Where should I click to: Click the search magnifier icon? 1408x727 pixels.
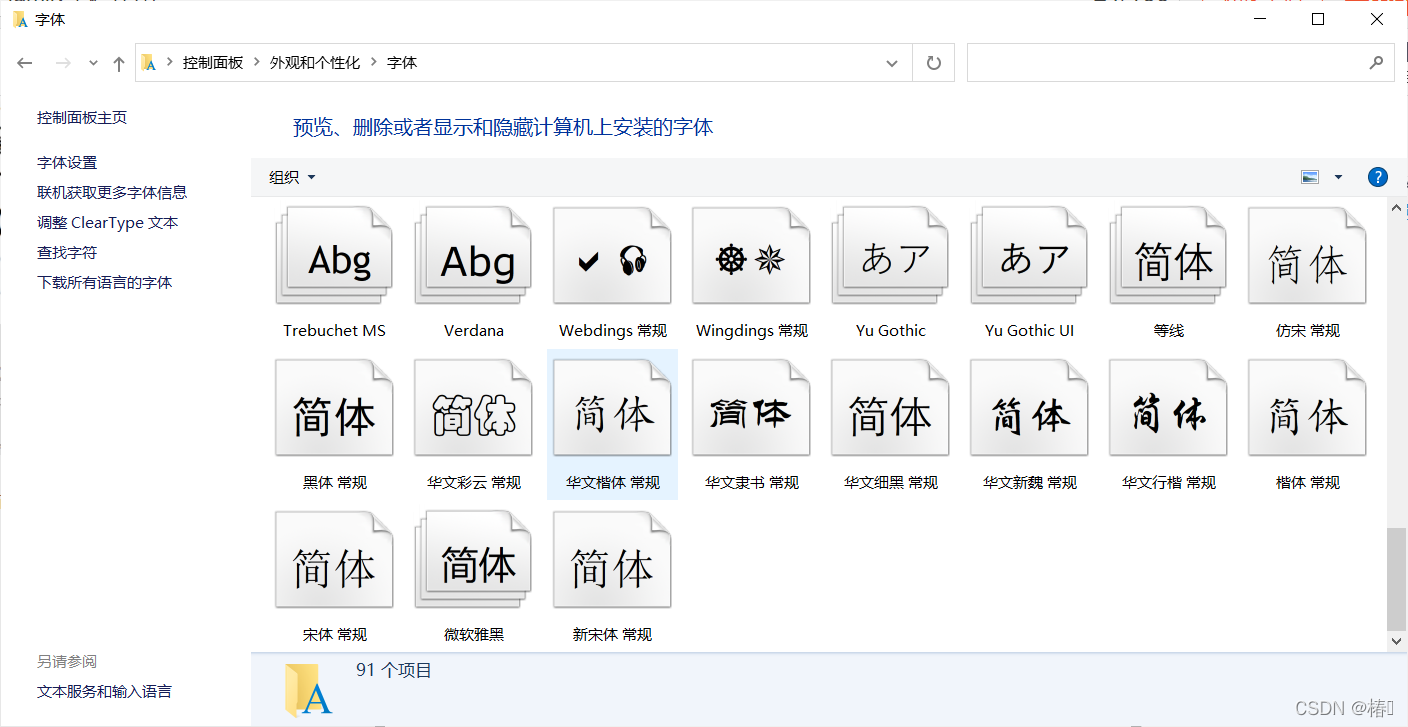point(1376,62)
